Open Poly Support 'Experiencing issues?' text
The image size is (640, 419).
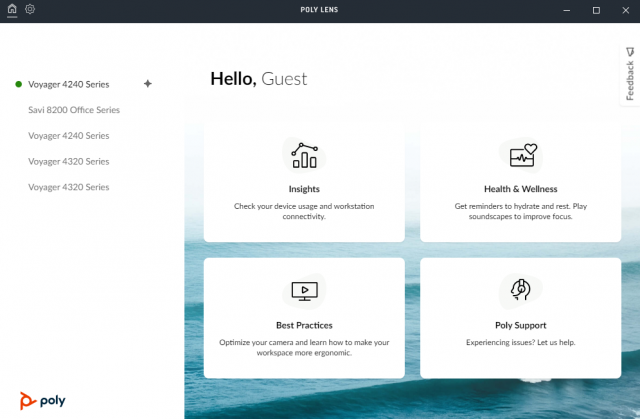pyautogui.click(x=520, y=341)
